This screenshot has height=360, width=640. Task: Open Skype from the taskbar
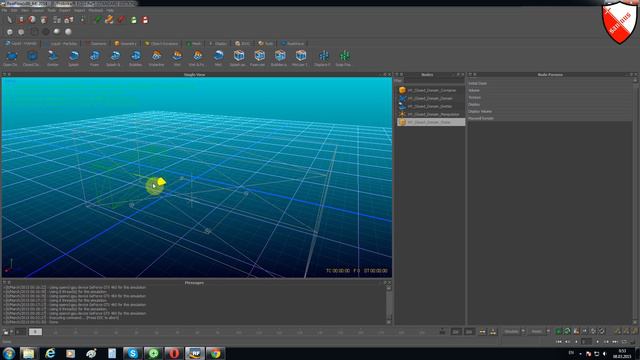[133, 353]
